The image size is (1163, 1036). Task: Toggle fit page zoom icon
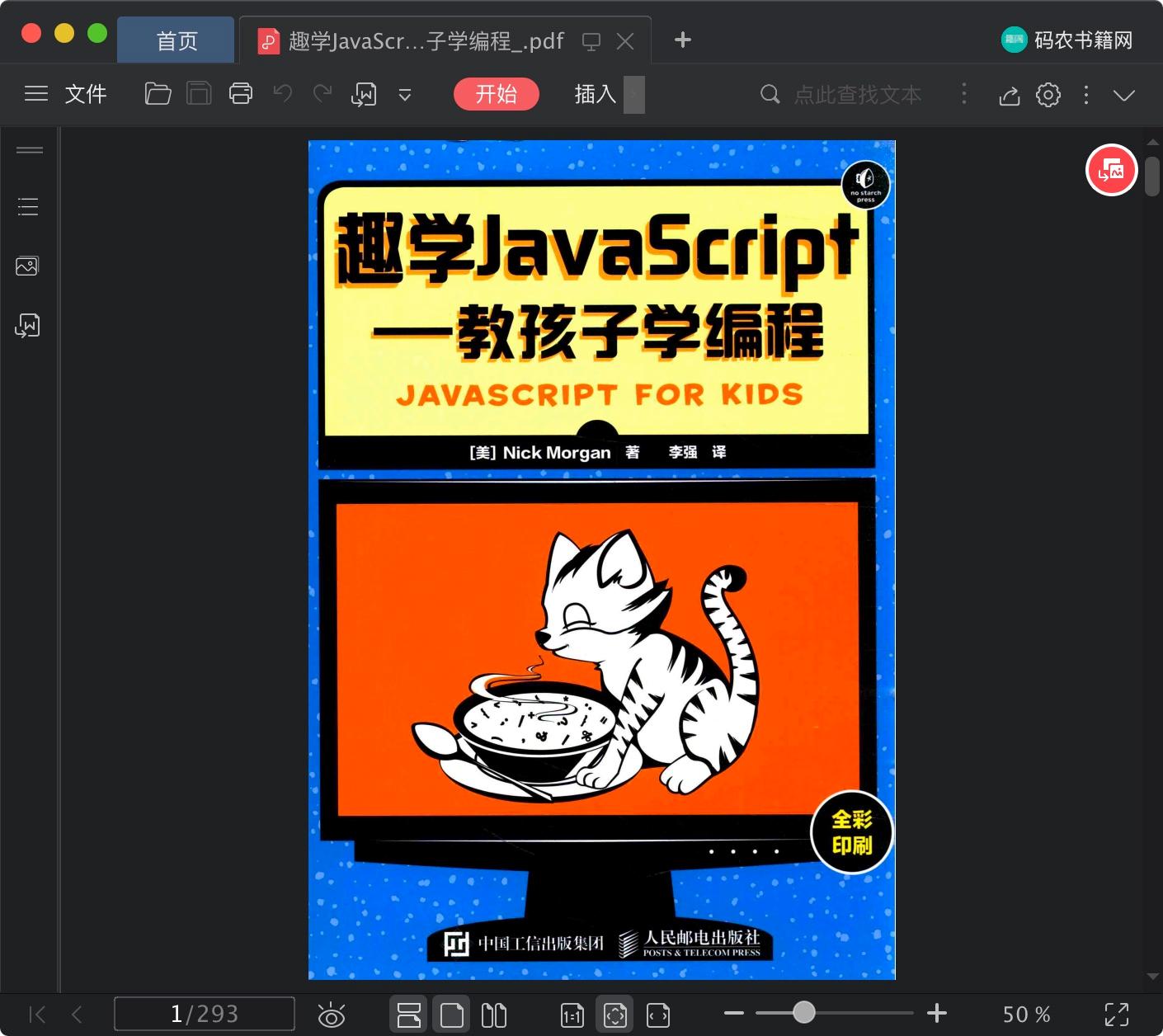click(x=615, y=1015)
